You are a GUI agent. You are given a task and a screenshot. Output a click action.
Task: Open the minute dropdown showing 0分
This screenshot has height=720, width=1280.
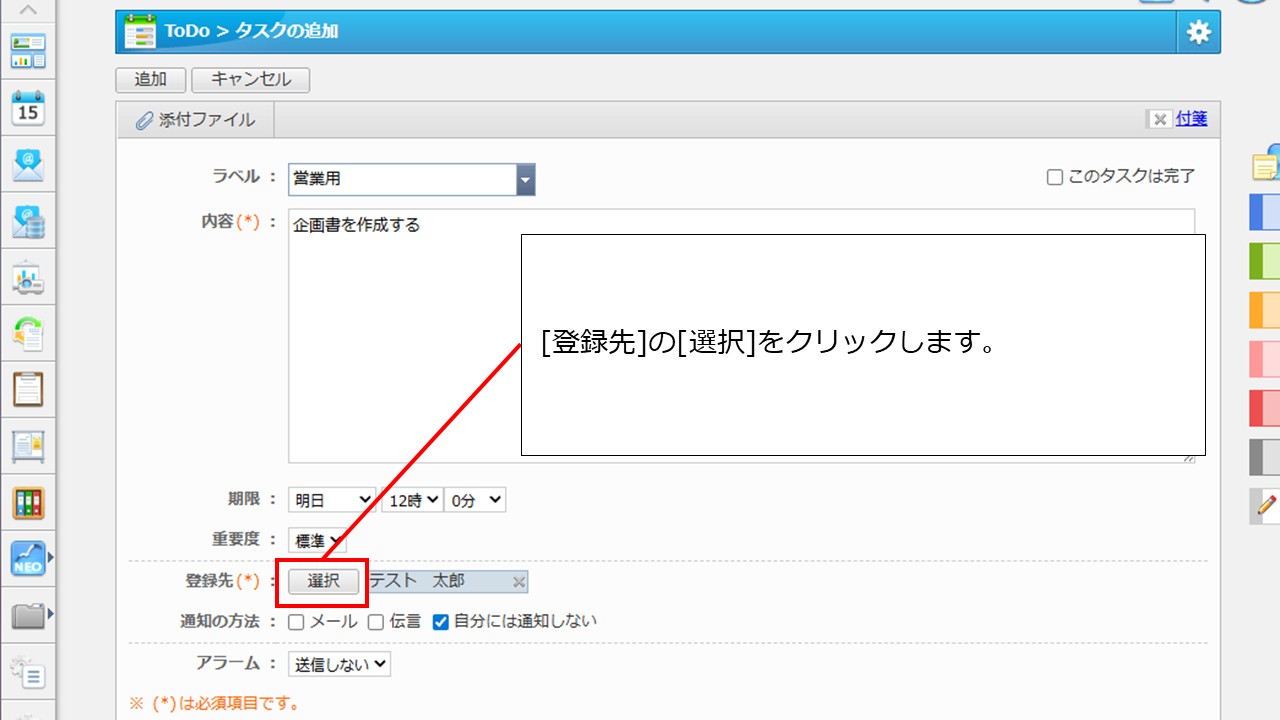475,500
